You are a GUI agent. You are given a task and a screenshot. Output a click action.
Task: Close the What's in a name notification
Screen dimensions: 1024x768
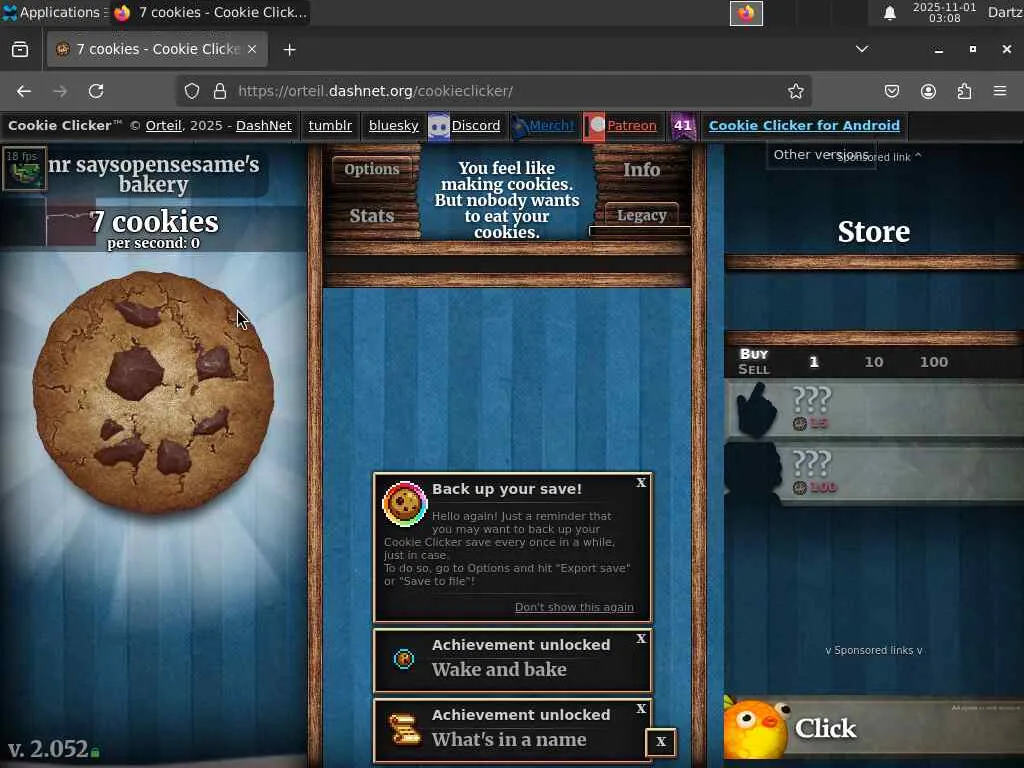pyautogui.click(x=641, y=709)
